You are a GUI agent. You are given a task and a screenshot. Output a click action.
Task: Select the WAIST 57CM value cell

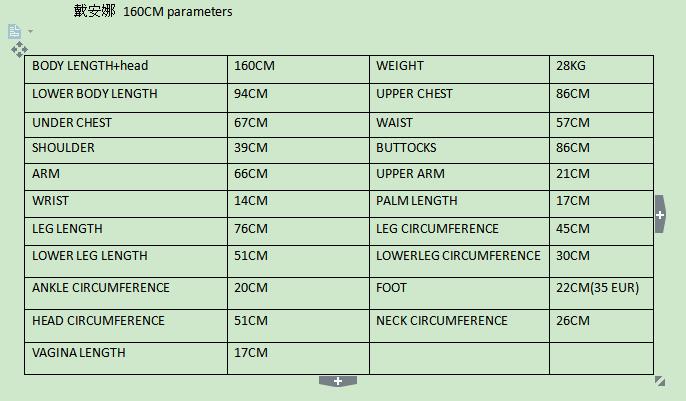pos(601,125)
